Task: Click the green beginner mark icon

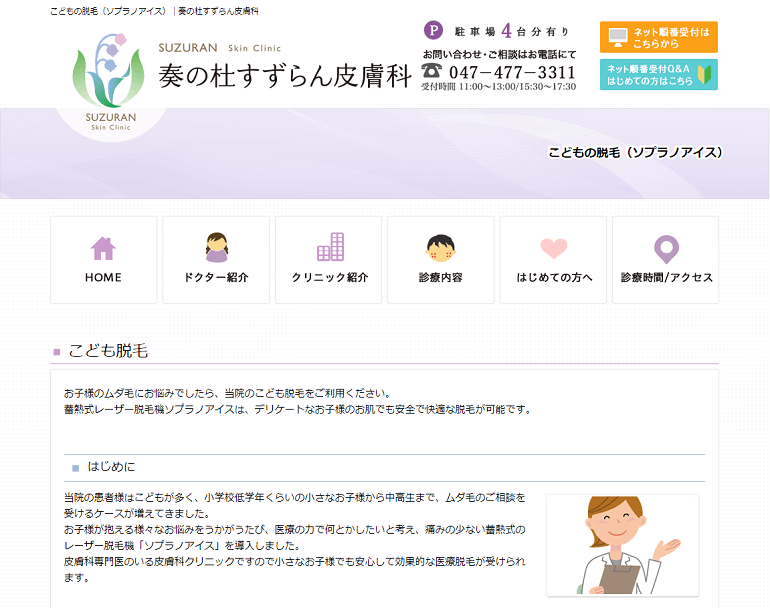Action: 704,75
